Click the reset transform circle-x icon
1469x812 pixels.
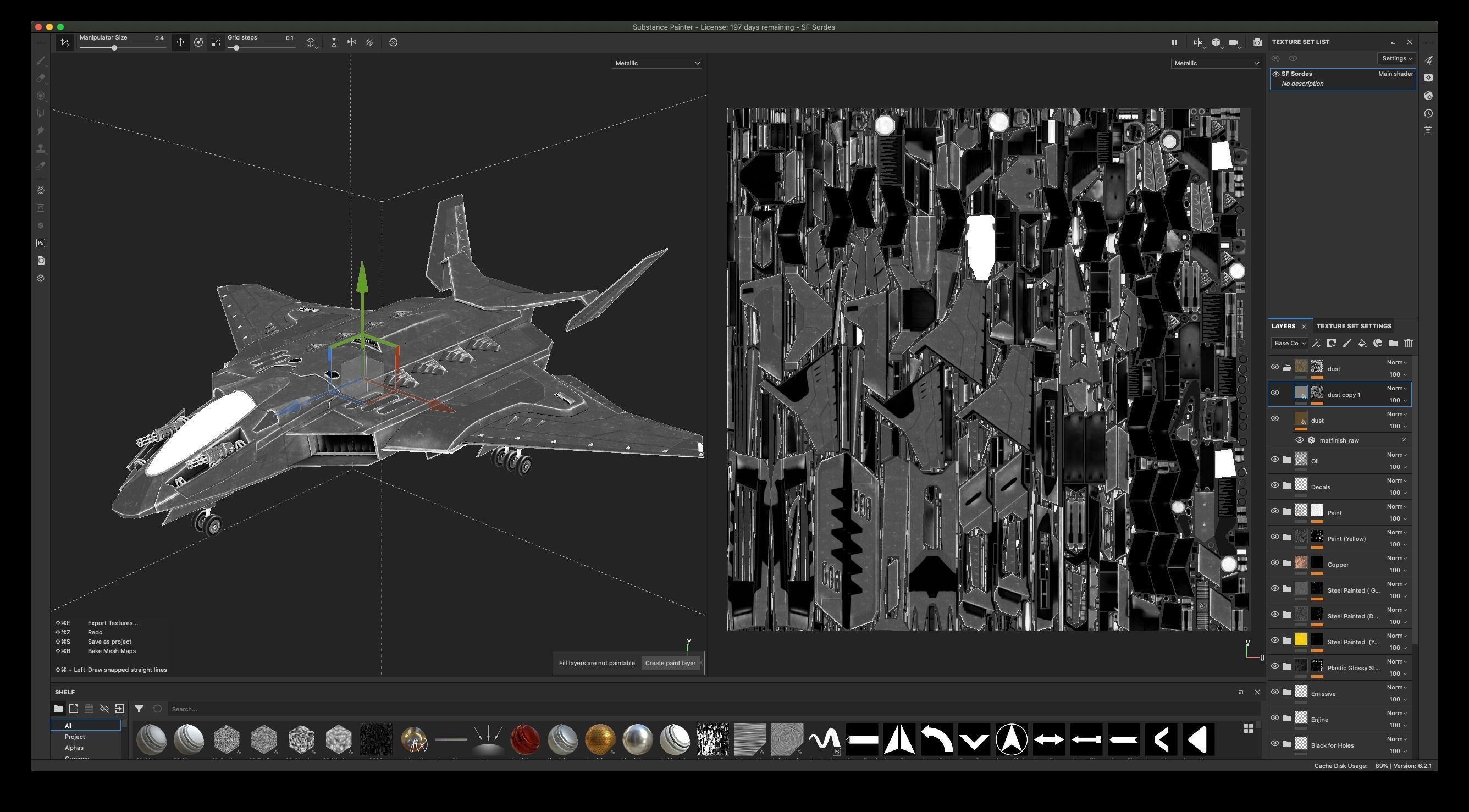tap(393, 42)
